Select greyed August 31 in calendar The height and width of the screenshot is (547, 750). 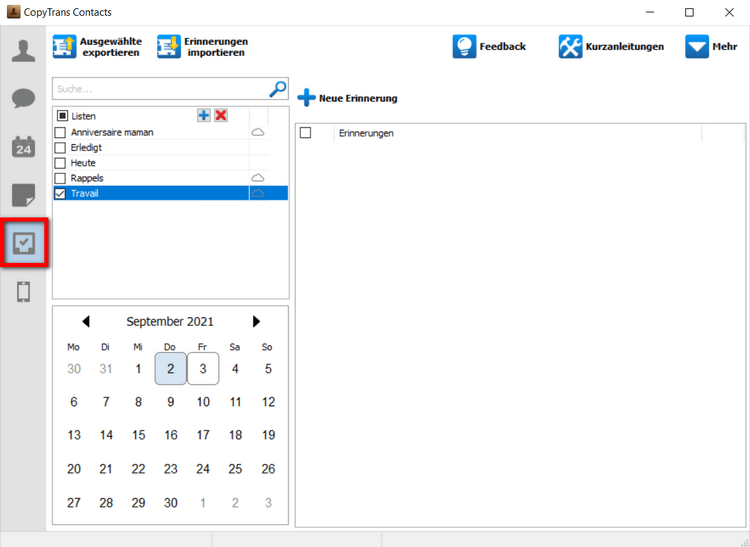106,369
